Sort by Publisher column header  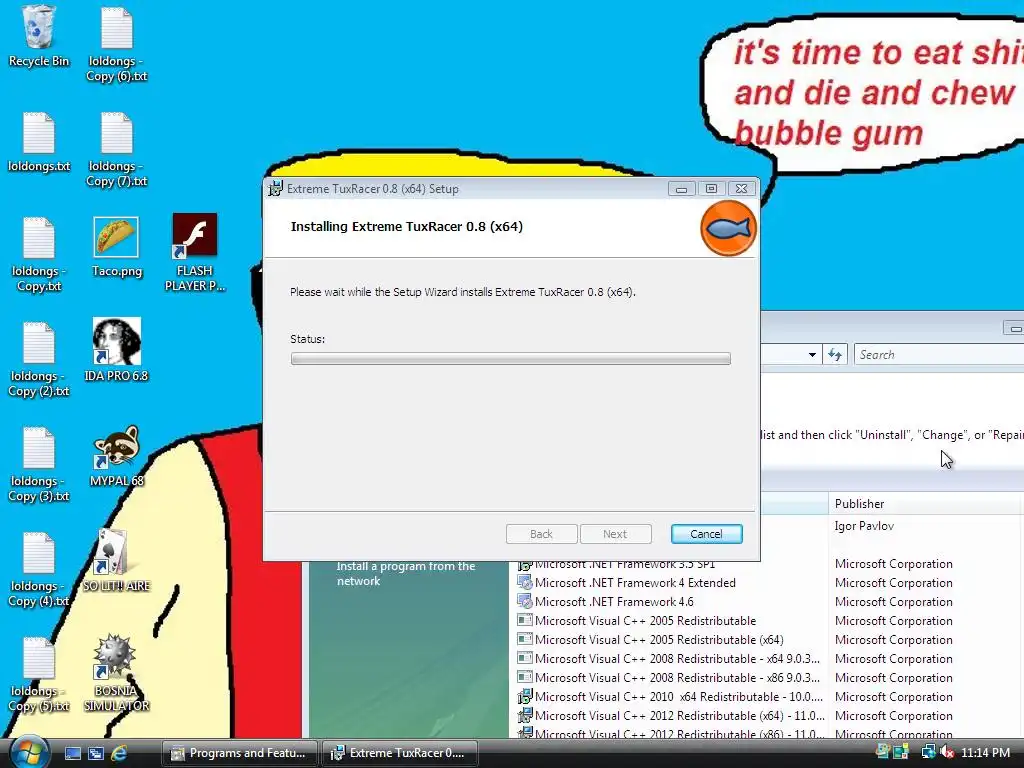point(925,504)
